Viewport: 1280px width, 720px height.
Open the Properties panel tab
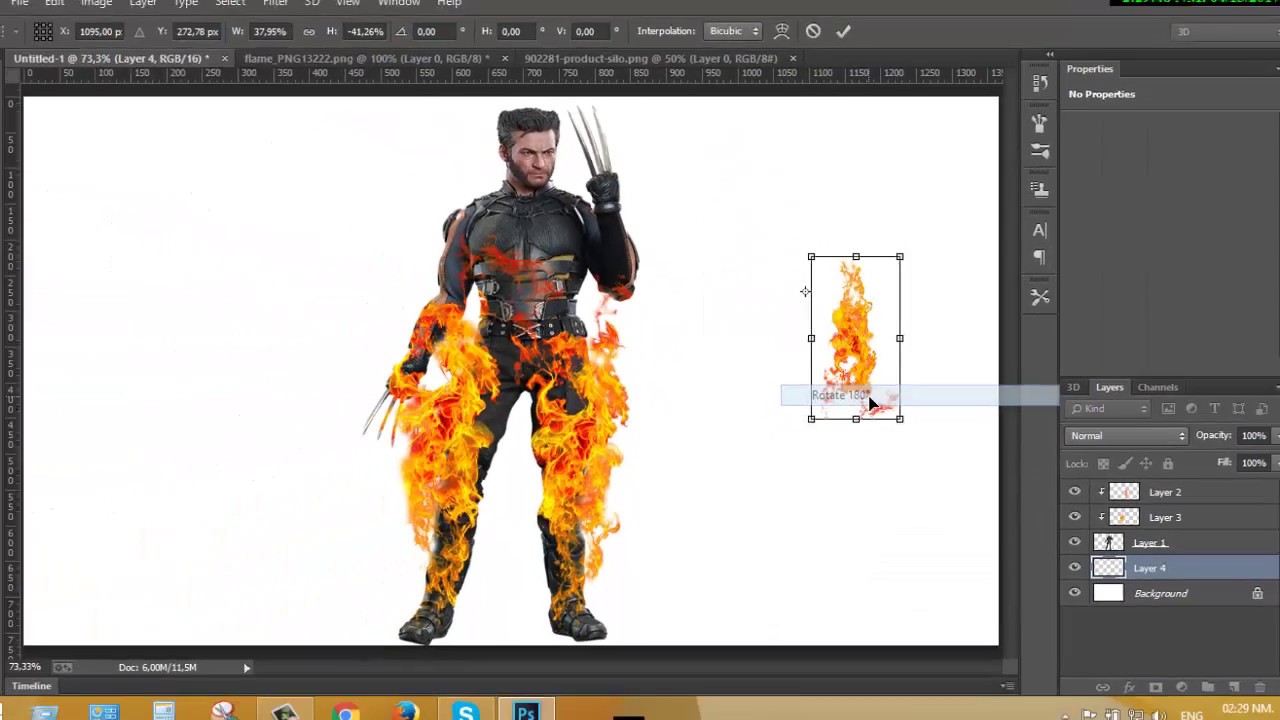(1089, 69)
